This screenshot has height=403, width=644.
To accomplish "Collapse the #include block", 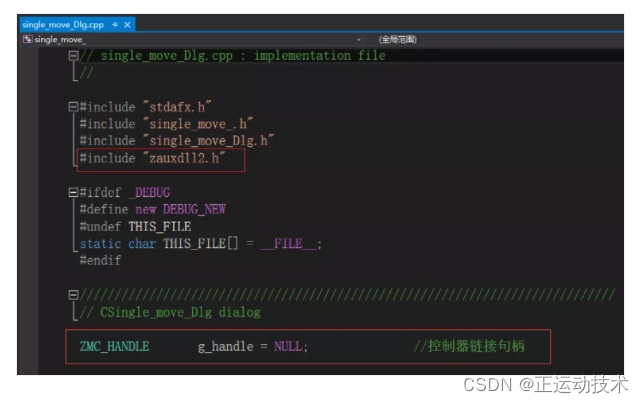I will point(73,107).
